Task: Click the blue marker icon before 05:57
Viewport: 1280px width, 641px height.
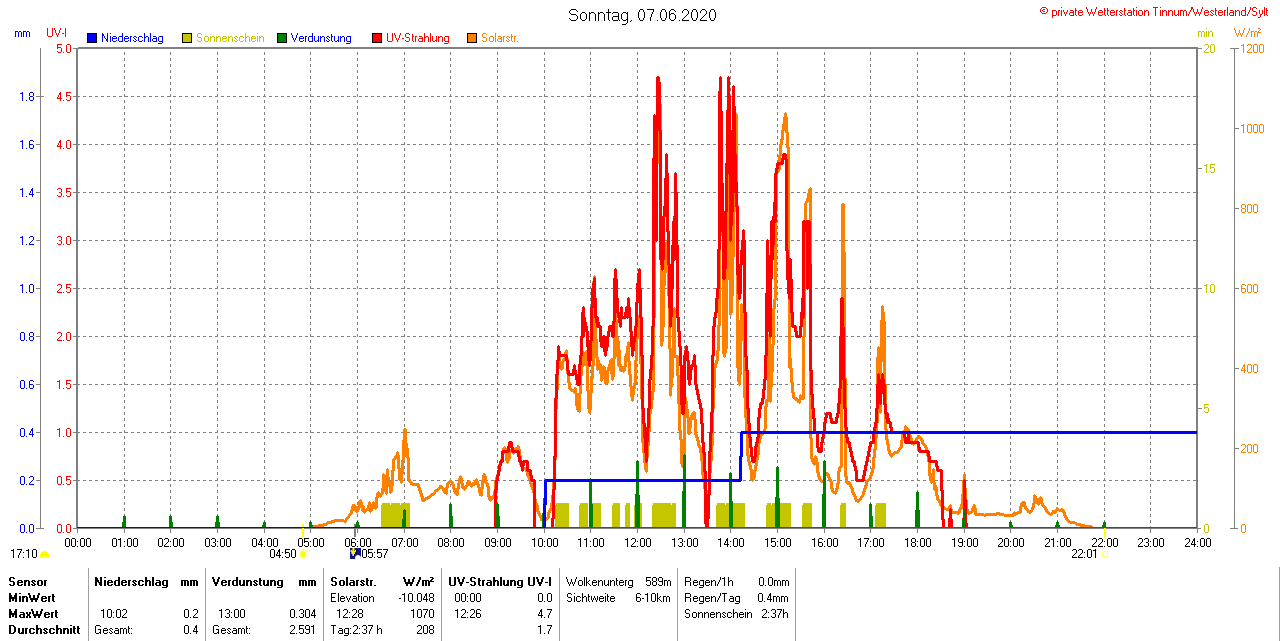Action: click(354, 553)
